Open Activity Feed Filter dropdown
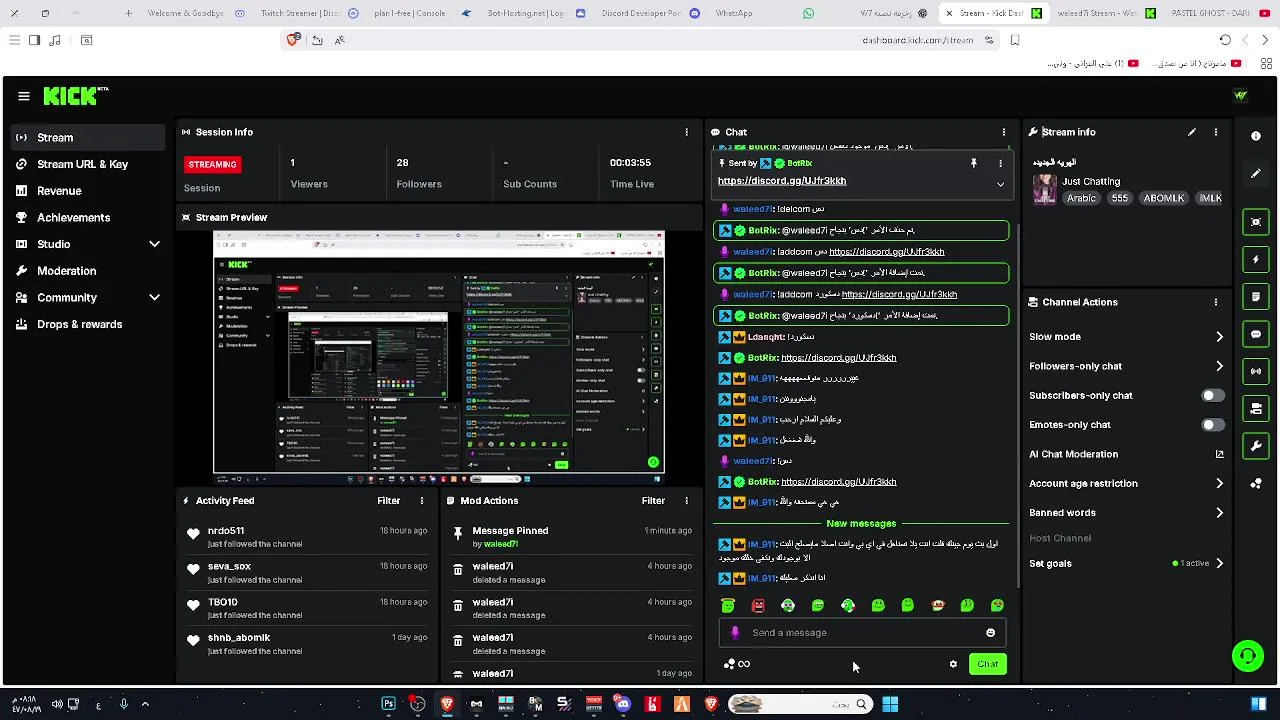Screen dimensions: 1280x720 388,501
